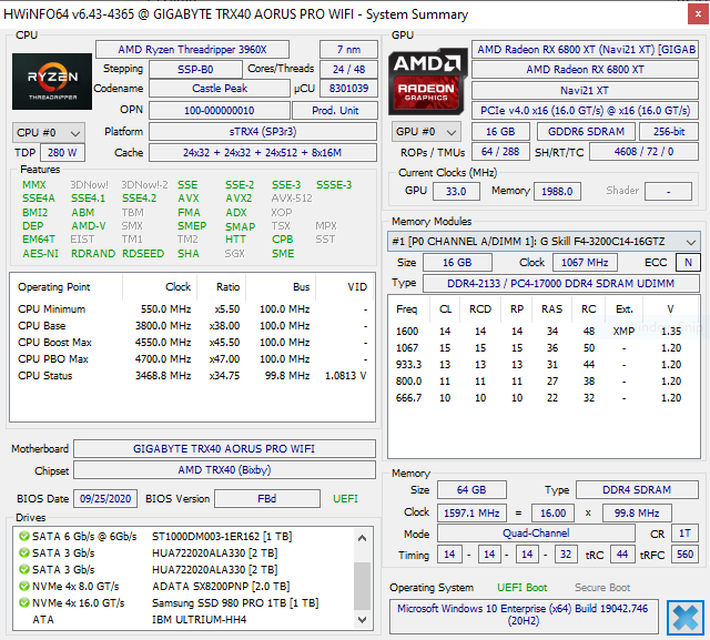Click status icon of ADATA SX8200PNP drive
The image size is (710, 640).
pos(24,586)
